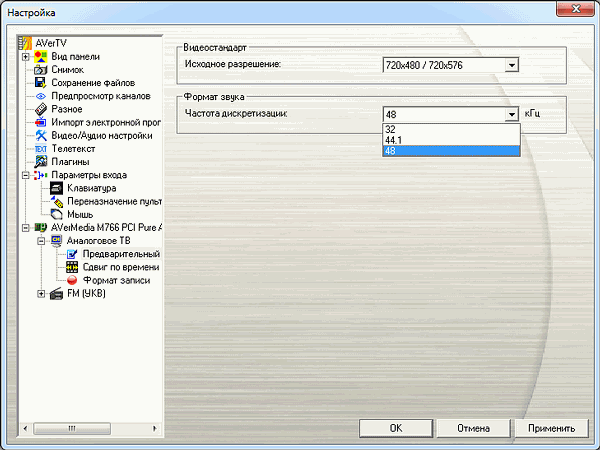Click the Импорт электронной программы TV icon
This screenshot has height=450, width=600.
41,122
